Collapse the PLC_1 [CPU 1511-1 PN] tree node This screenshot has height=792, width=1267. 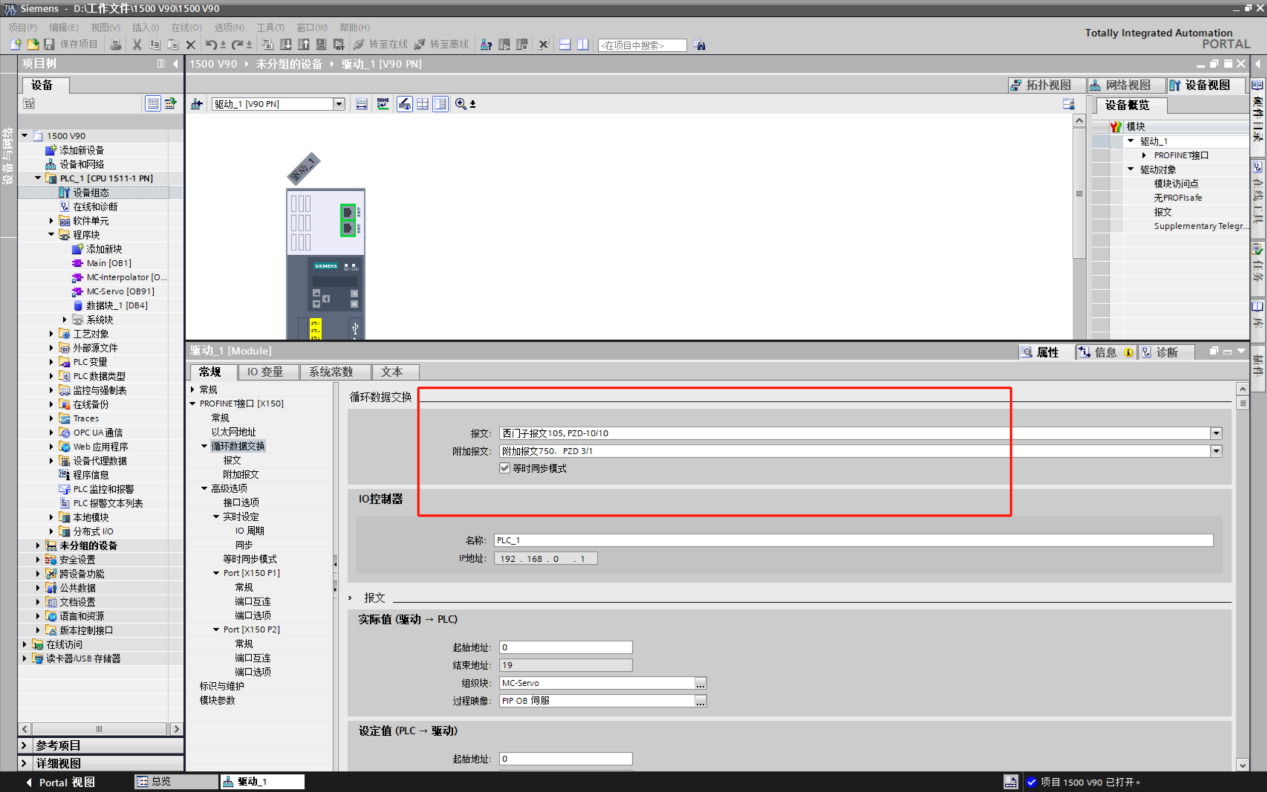pos(39,178)
